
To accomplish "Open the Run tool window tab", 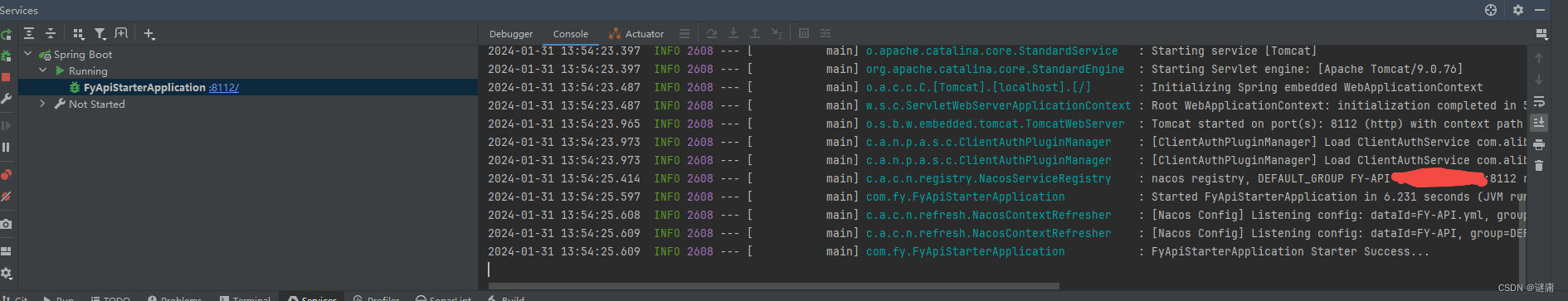I will click(59, 297).
